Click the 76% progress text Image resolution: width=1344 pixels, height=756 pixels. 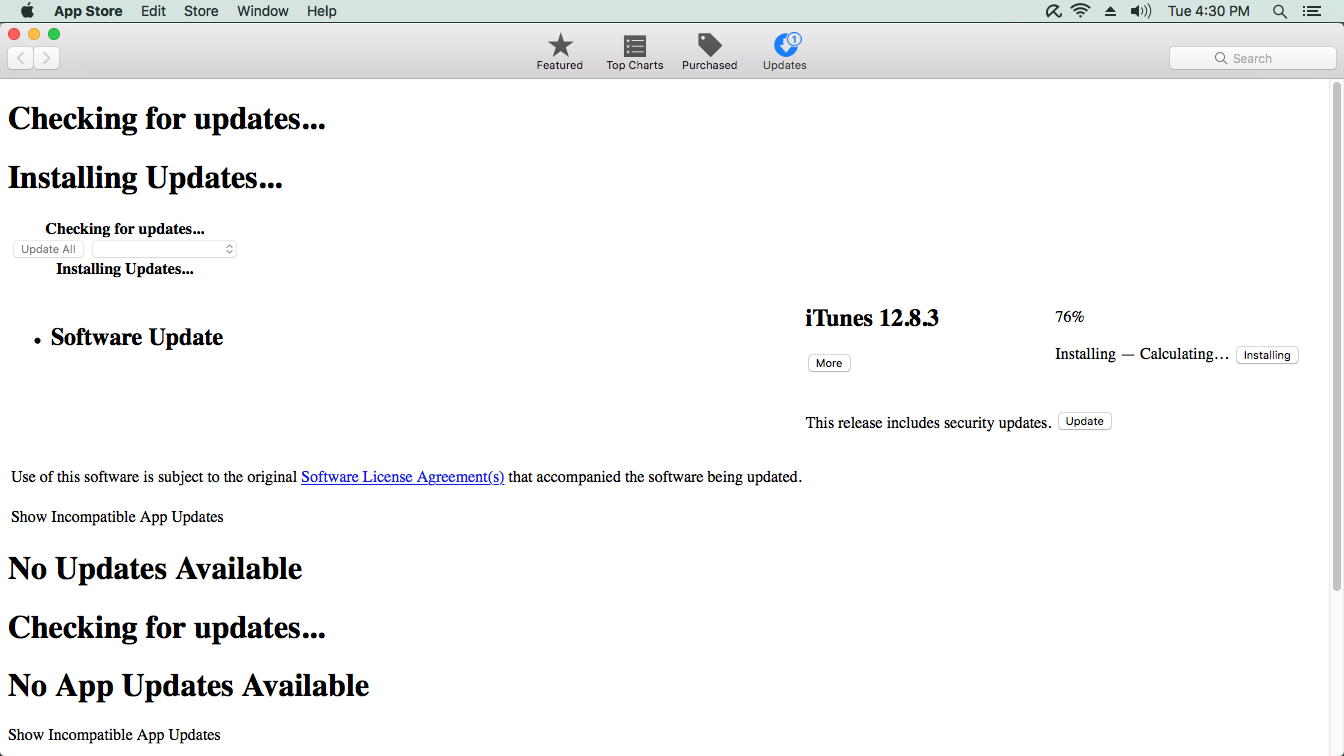point(1070,317)
